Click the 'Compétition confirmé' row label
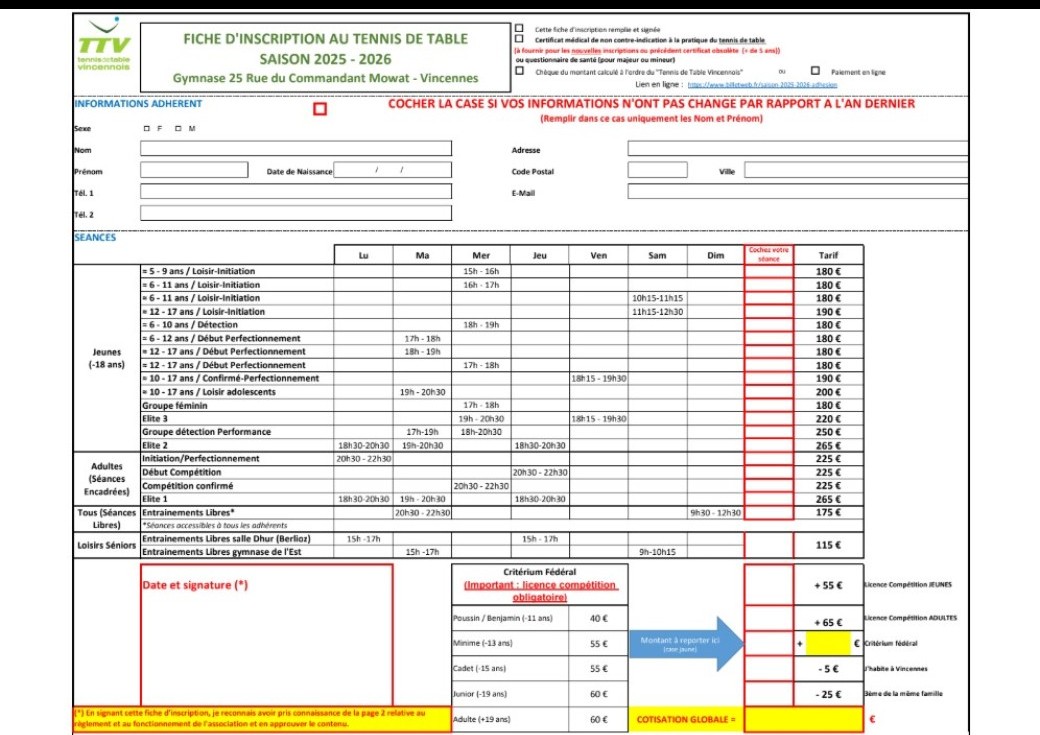 point(188,486)
